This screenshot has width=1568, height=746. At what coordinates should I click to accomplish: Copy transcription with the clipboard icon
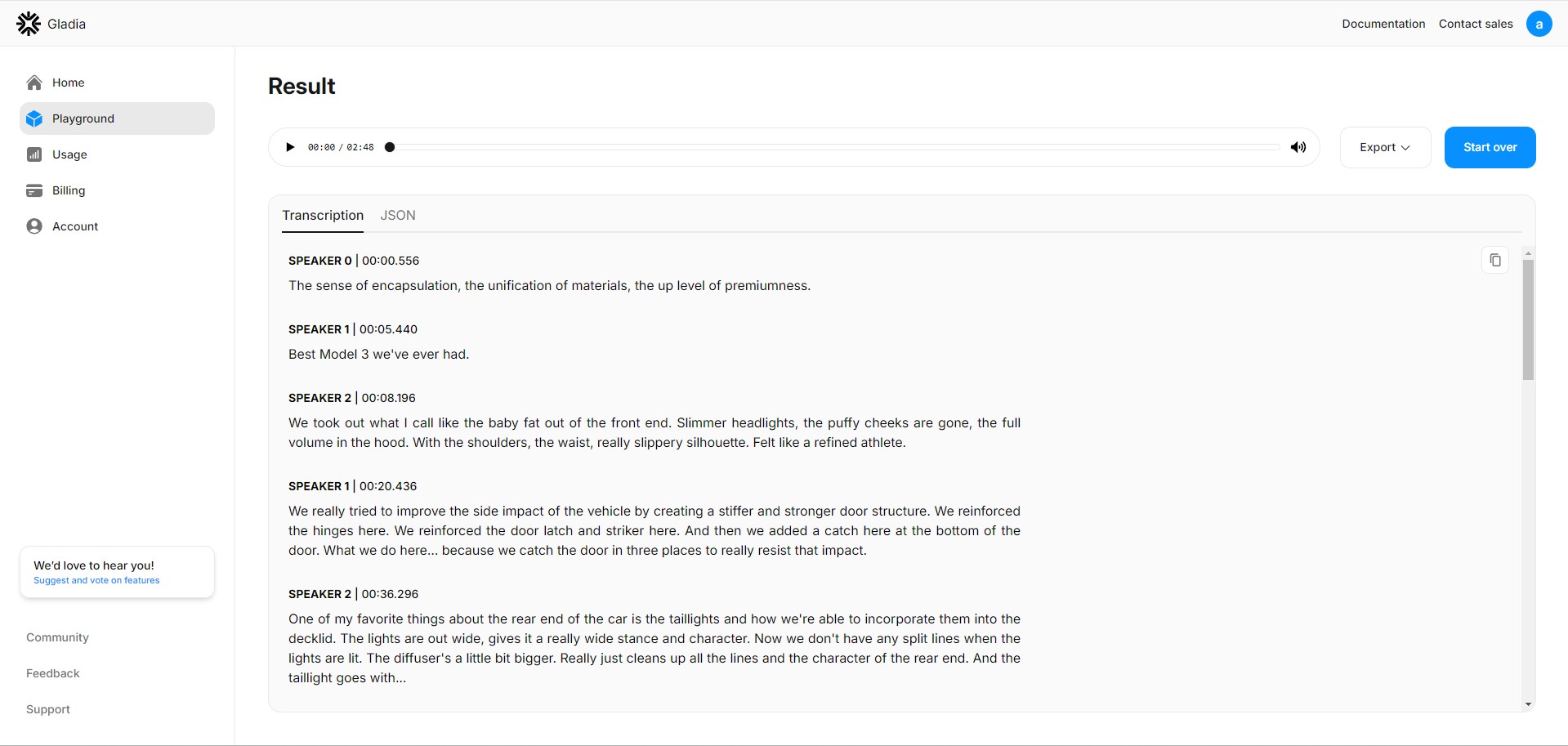click(1495, 260)
